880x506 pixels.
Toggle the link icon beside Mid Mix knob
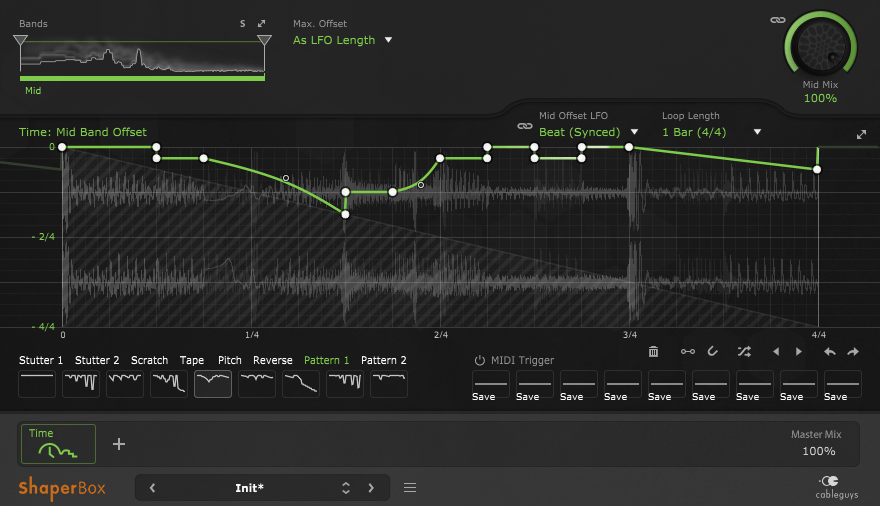(776, 19)
